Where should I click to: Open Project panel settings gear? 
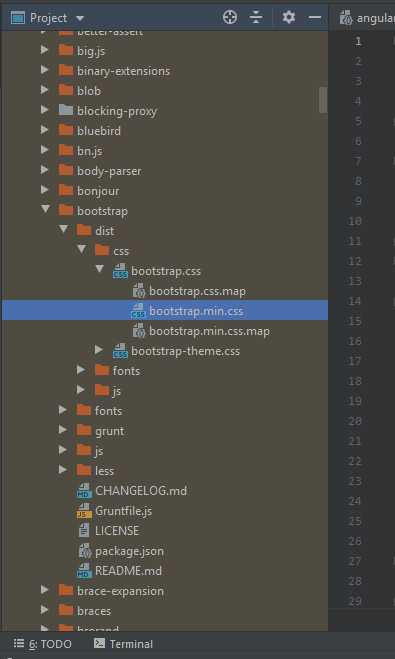pyautogui.click(x=289, y=18)
